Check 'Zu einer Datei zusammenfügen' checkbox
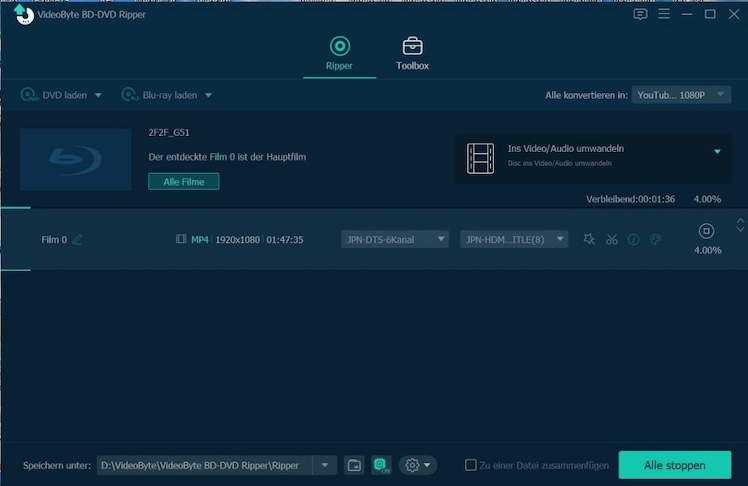 pyautogui.click(x=471, y=465)
